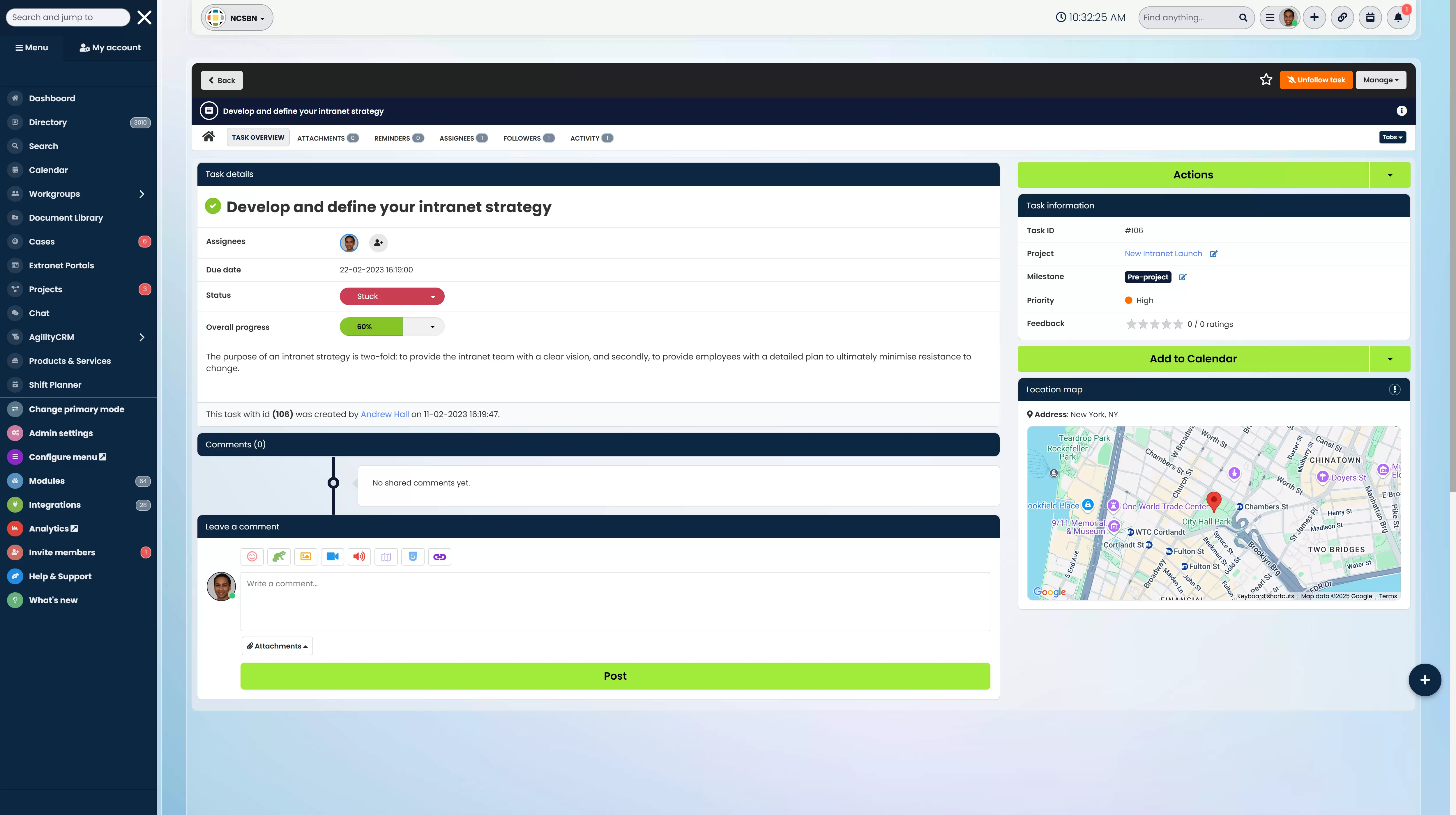This screenshot has width=1456, height=815.
Task: Expand the Workgroups submenu chevron
Action: (142, 194)
